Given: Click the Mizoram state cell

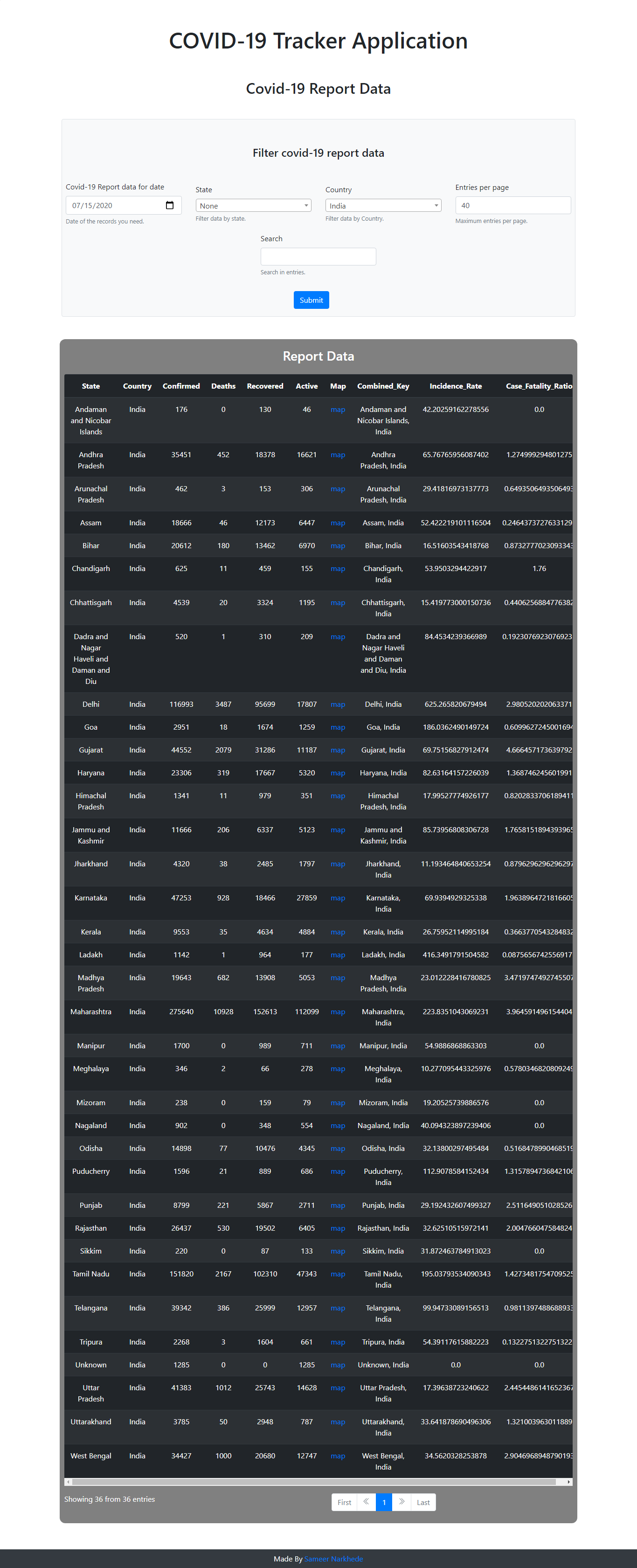Looking at the screenshot, I should coord(90,1103).
